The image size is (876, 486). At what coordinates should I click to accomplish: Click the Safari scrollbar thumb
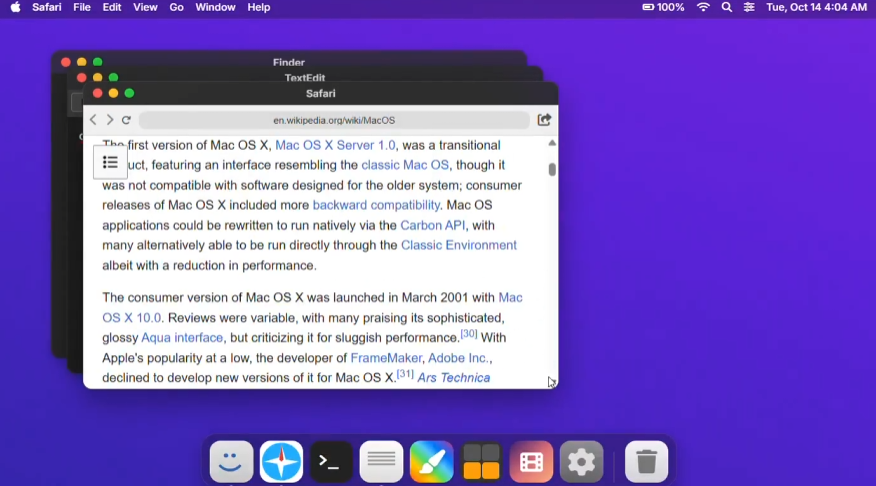click(x=552, y=169)
